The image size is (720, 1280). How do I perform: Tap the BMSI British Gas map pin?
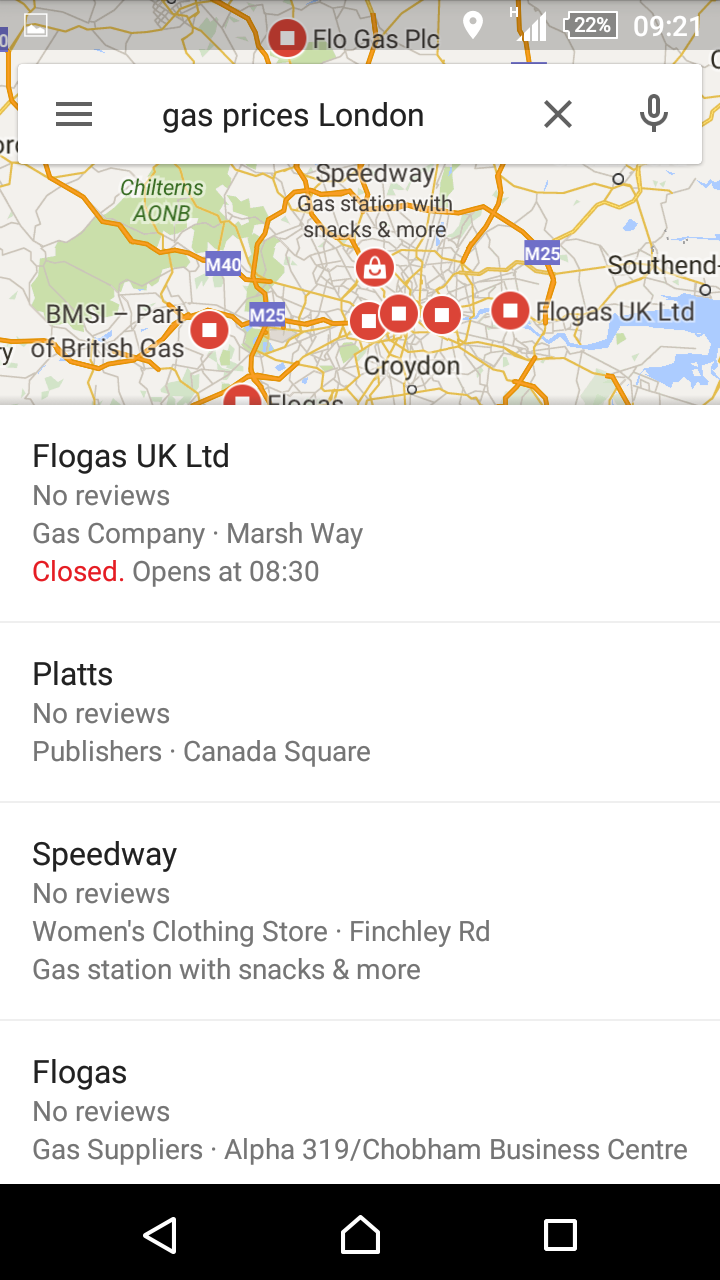(209, 329)
